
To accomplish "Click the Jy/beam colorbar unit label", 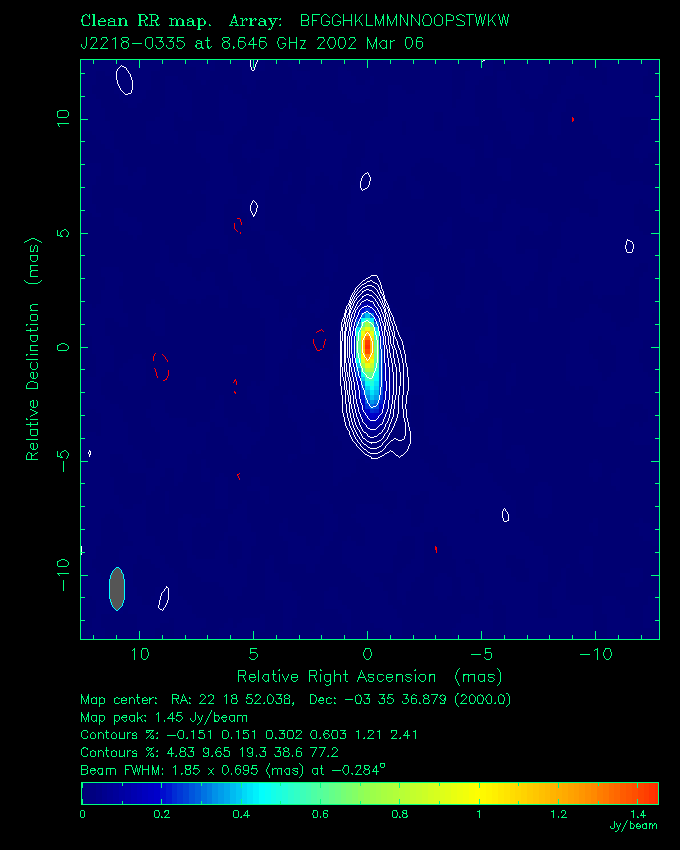I will [633, 826].
